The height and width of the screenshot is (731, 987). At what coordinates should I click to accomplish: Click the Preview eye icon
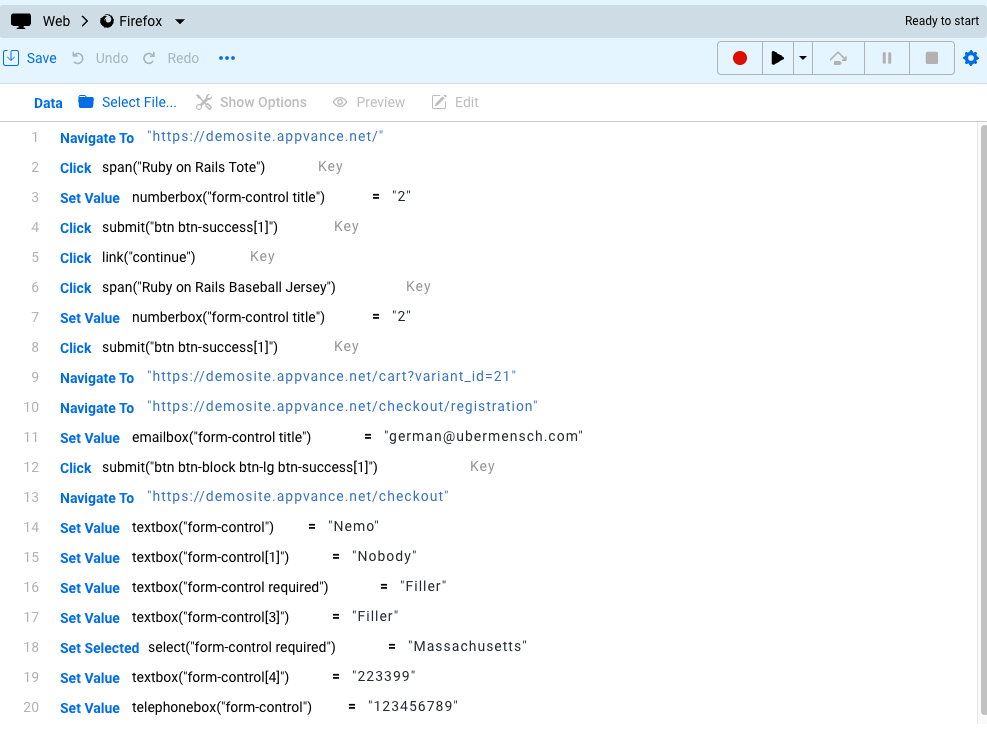(340, 102)
